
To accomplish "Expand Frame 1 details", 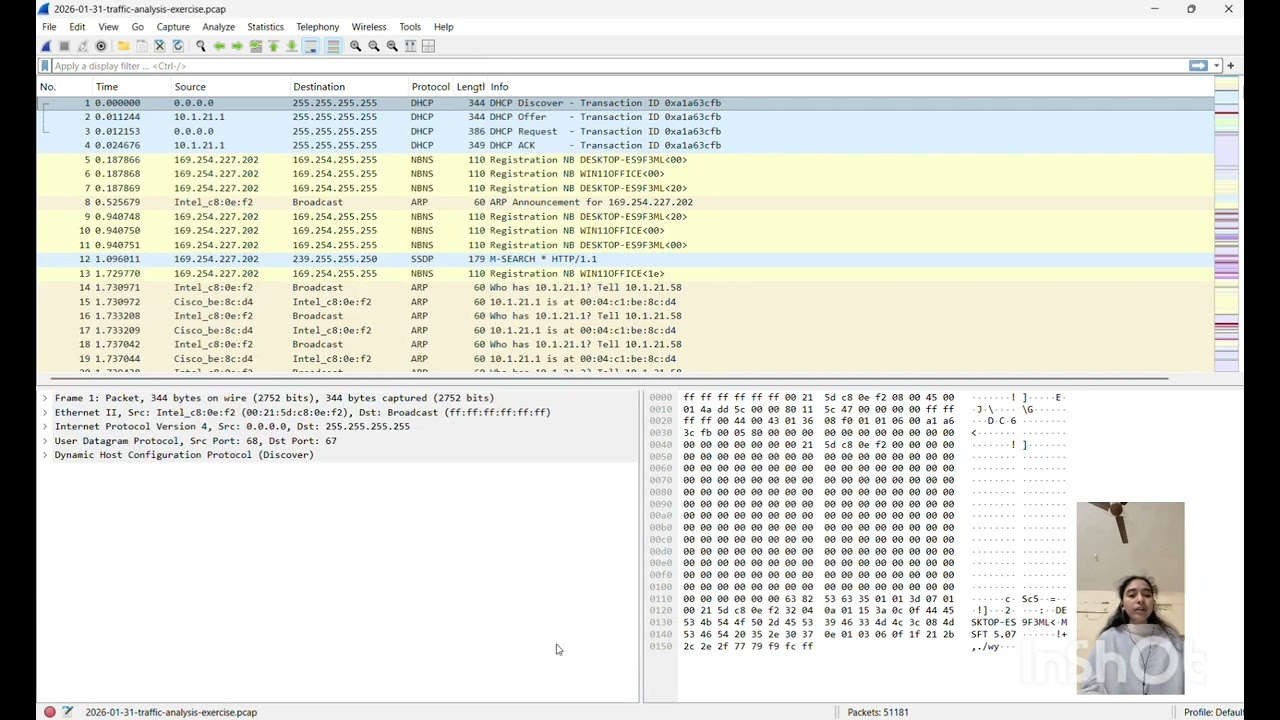I will (45, 398).
